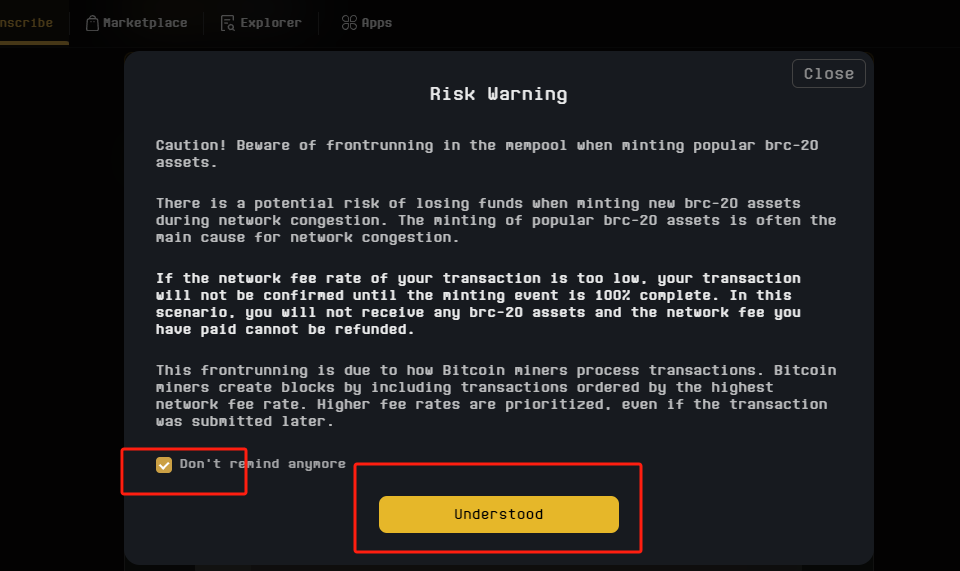The width and height of the screenshot is (960, 571).
Task: Click the "Don't remind anymore" label text
Action: [x=262, y=464]
